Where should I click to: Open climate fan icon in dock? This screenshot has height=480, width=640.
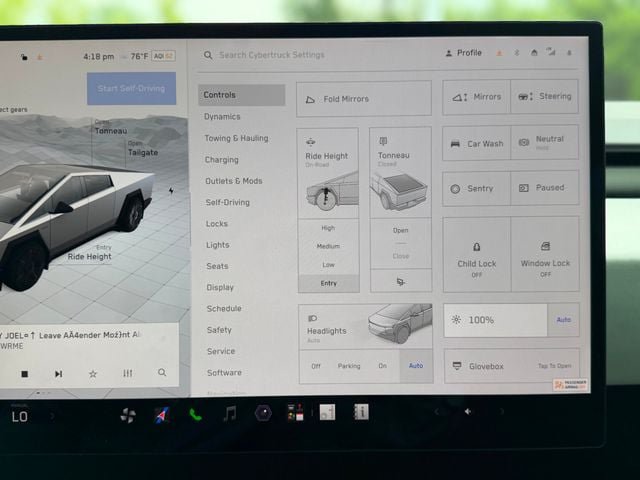(128, 416)
